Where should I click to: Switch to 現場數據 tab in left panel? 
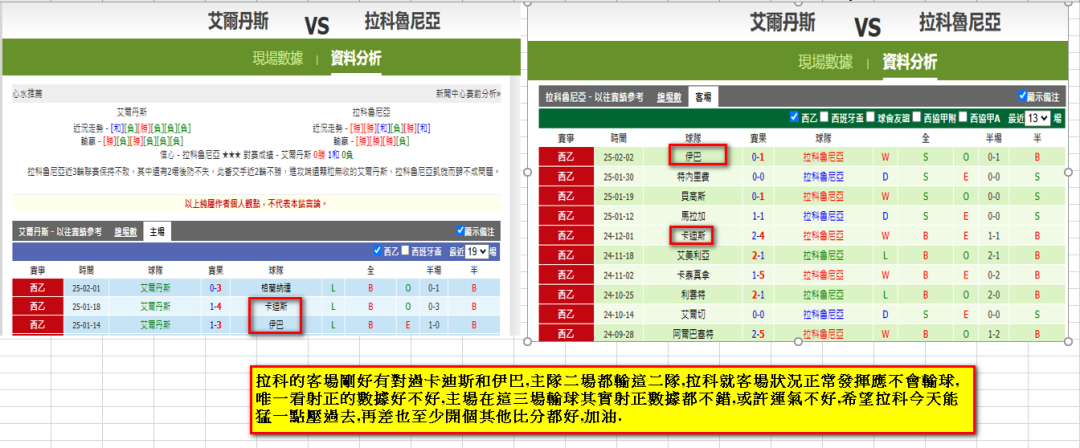[x=278, y=59]
